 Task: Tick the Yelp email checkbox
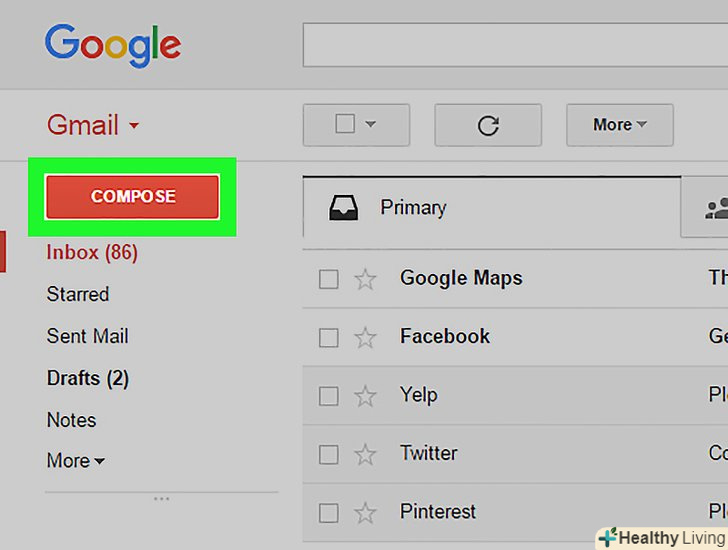(329, 396)
